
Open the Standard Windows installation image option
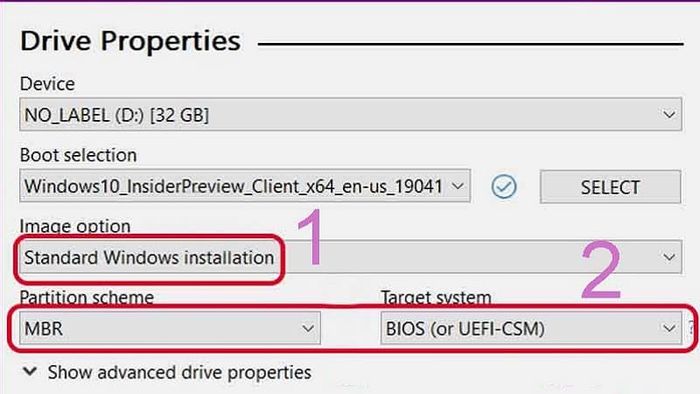point(350,257)
